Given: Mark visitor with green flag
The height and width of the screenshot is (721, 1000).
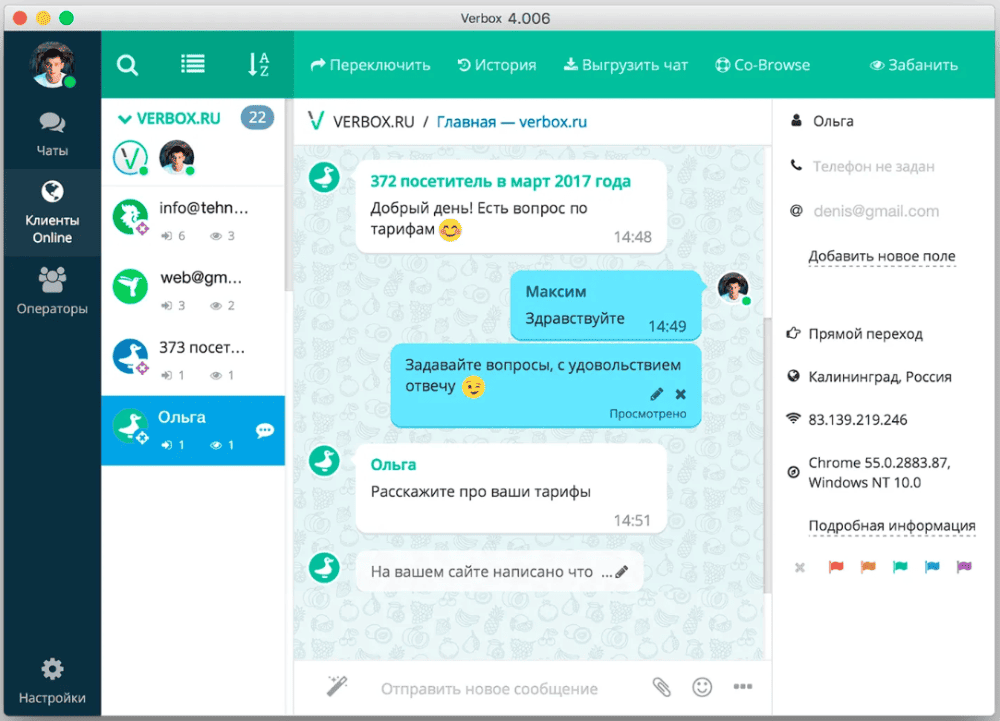Looking at the screenshot, I should pyautogui.click(x=900, y=567).
